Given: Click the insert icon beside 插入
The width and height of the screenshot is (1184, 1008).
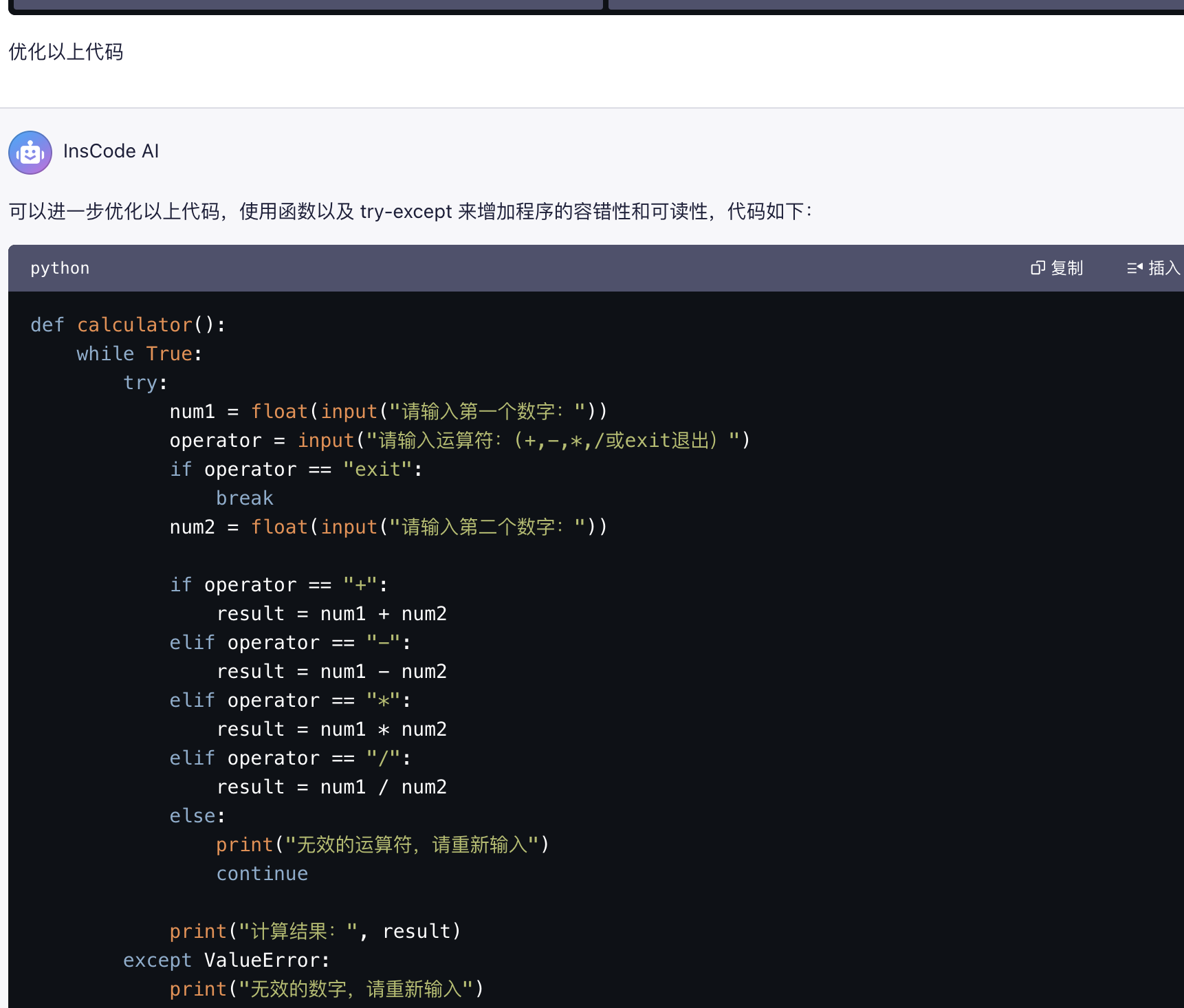Looking at the screenshot, I should [x=1135, y=268].
